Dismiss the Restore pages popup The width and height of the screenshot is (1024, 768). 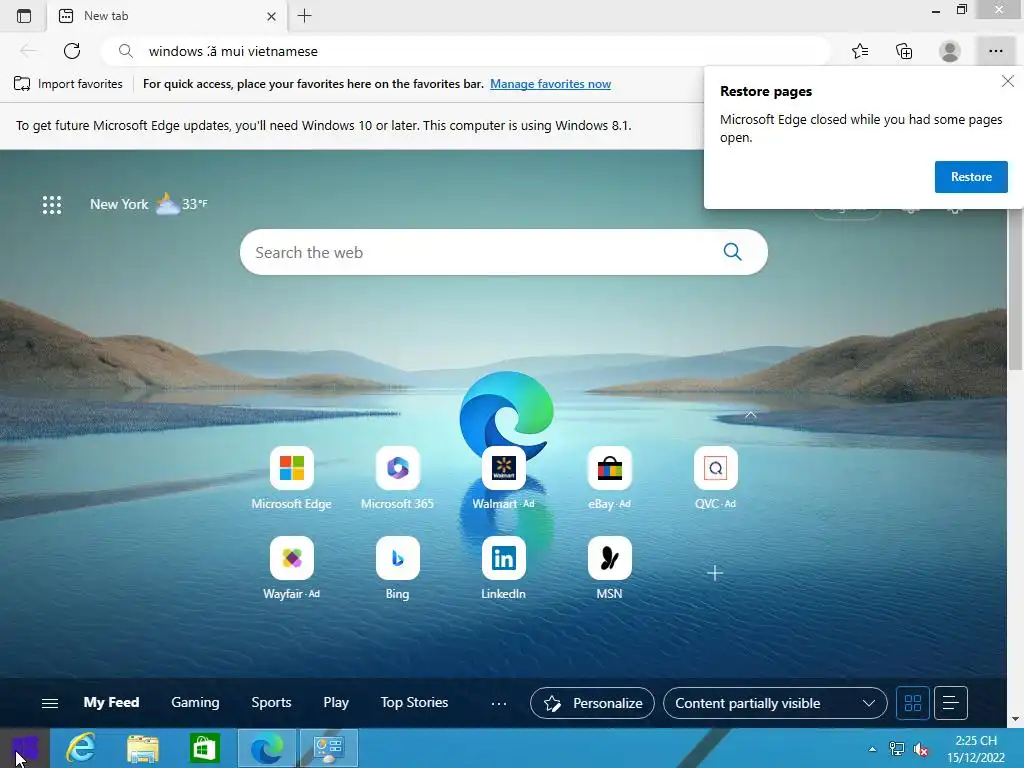(1008, 81)
